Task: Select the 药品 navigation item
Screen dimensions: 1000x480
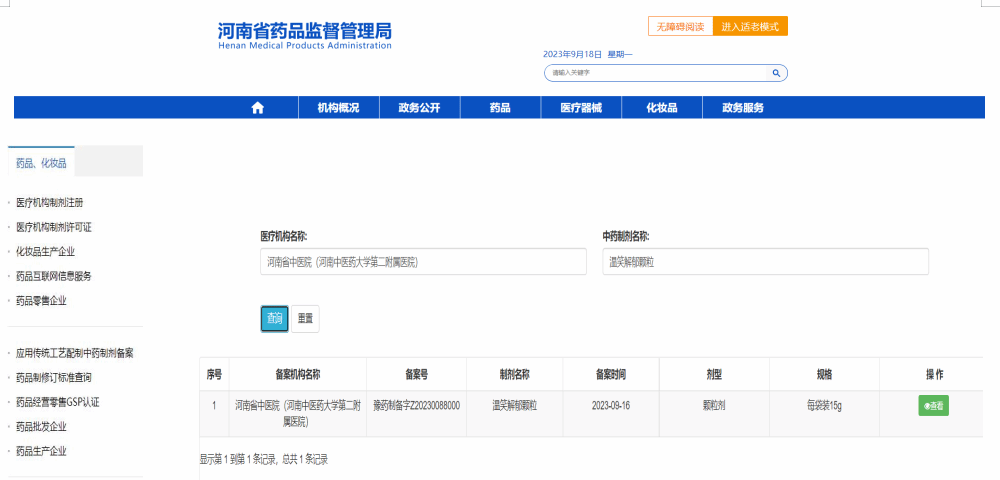Action: tap(500, 108)
